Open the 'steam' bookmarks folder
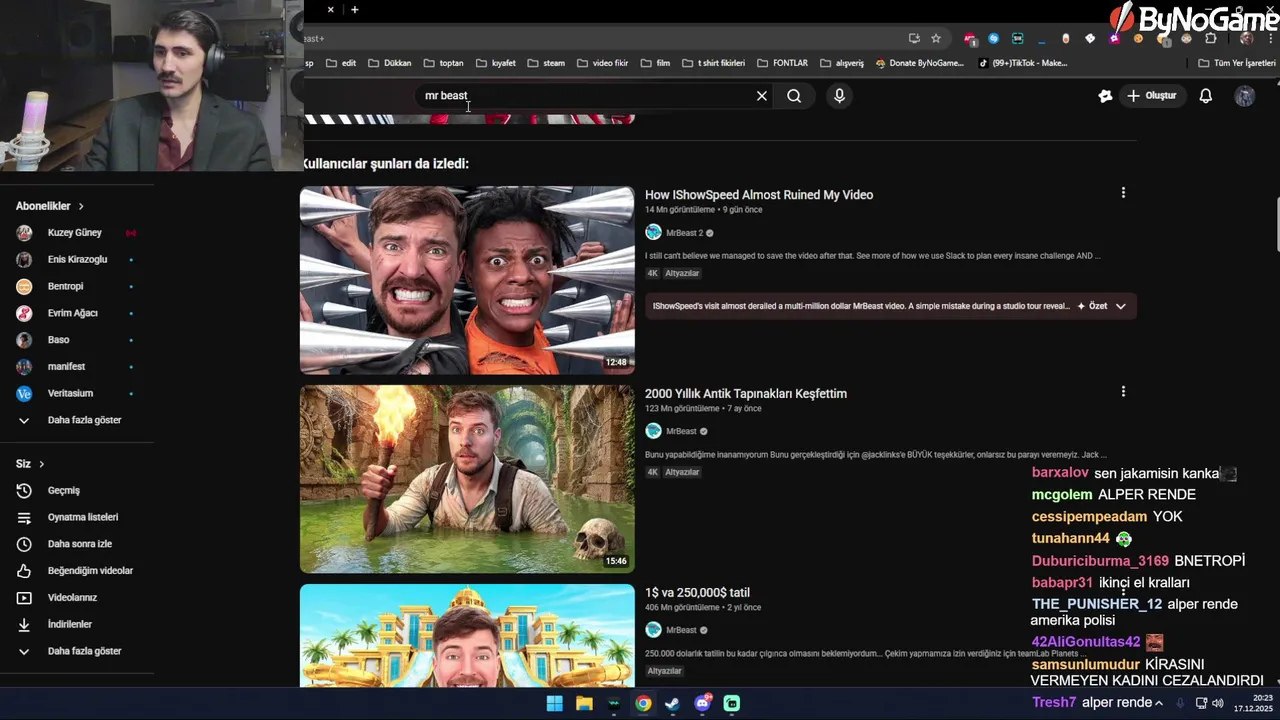The height and width of the screenshot is (720, 1280). coord(546,63)
